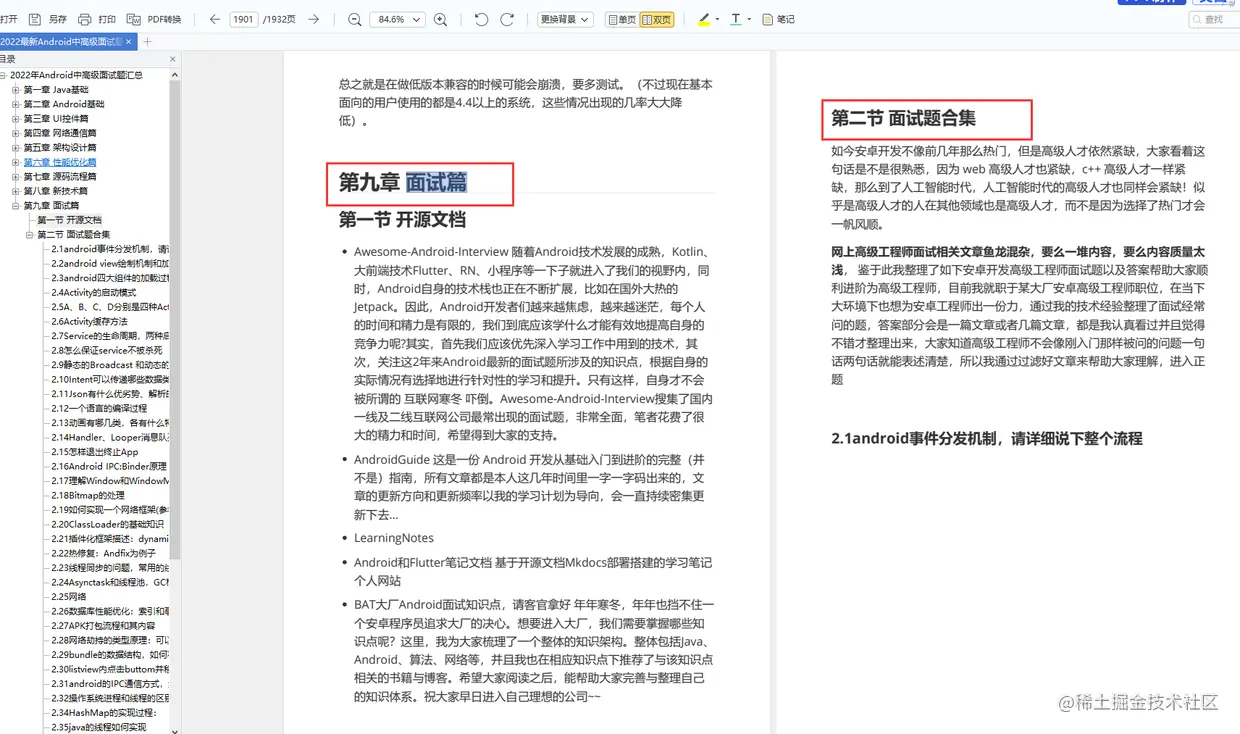Select 2.6Activity缓存方法 outline entry
The width and height of the screenshot is (1240, 734).
[x=90, y=321]
